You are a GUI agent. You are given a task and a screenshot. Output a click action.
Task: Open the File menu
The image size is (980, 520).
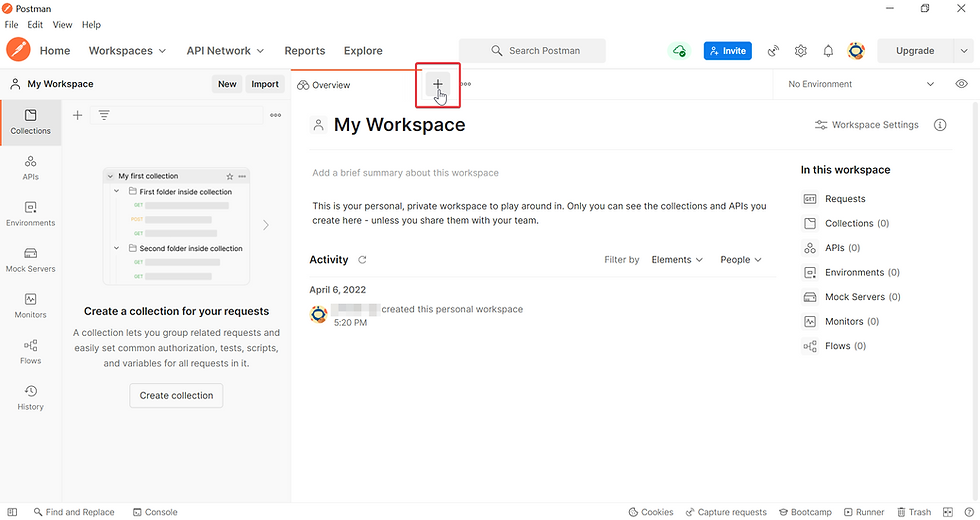click(x=11, y=24)
